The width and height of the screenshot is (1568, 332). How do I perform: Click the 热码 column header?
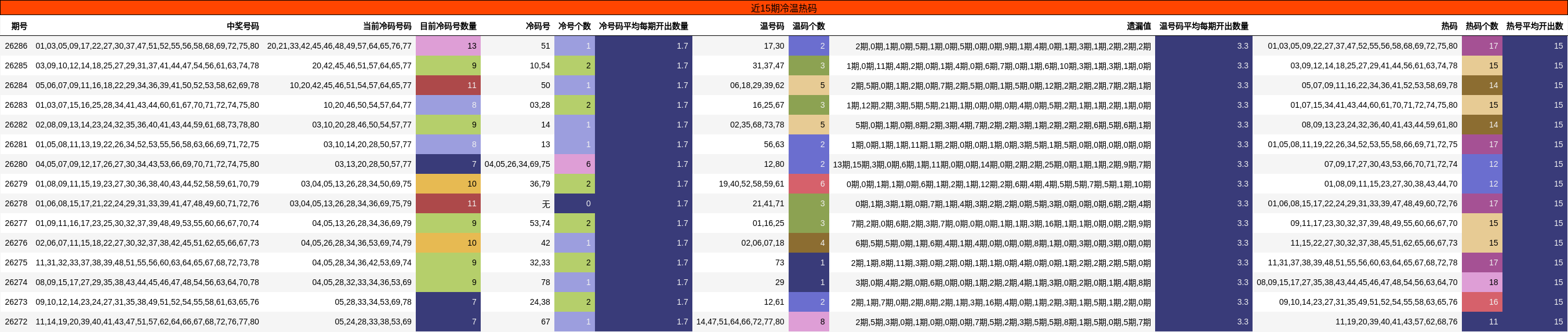point(1449,26)
